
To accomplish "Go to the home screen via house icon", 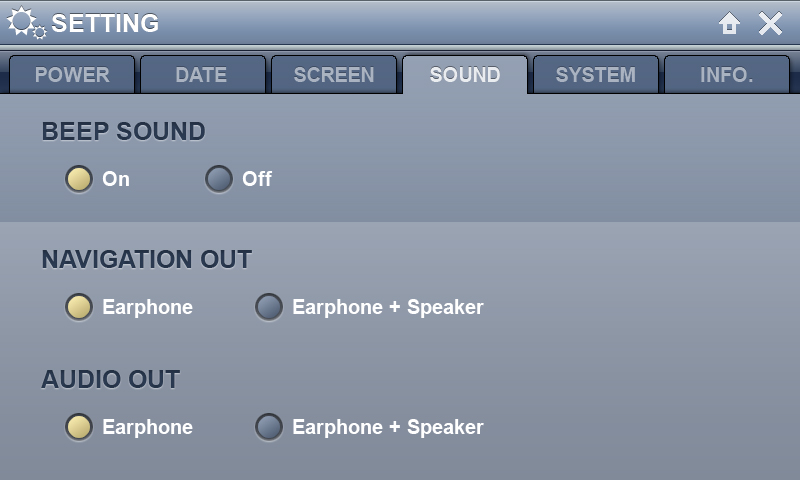I will (729, 23).
